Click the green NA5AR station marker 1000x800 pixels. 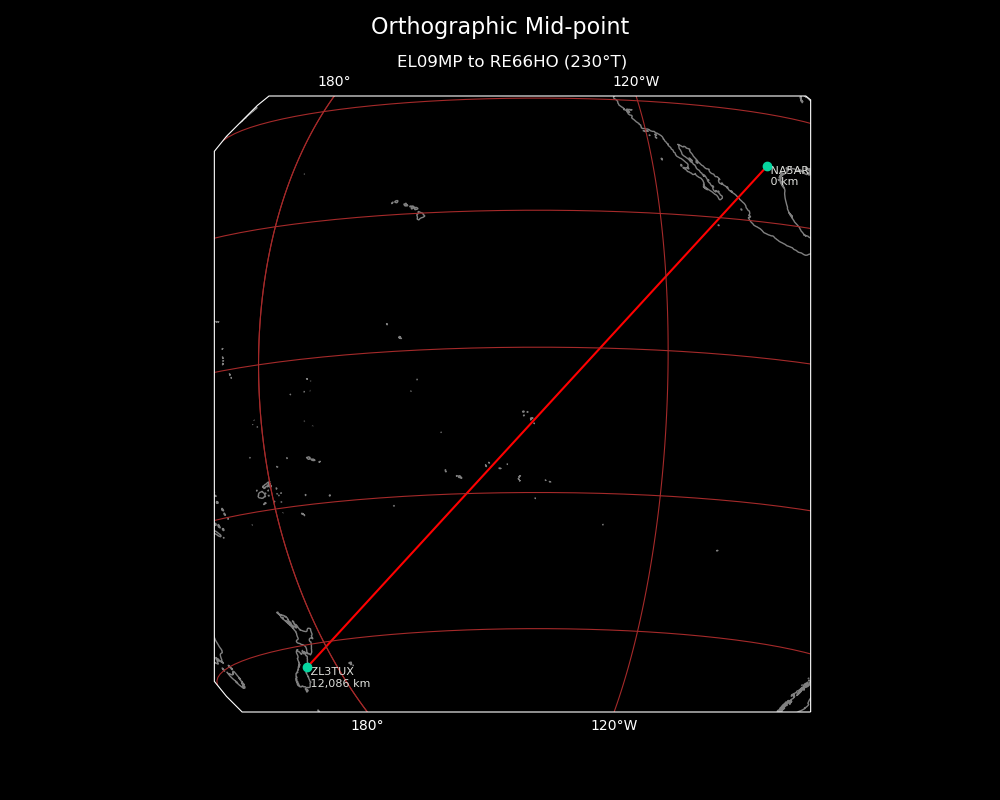click(767, 167)
